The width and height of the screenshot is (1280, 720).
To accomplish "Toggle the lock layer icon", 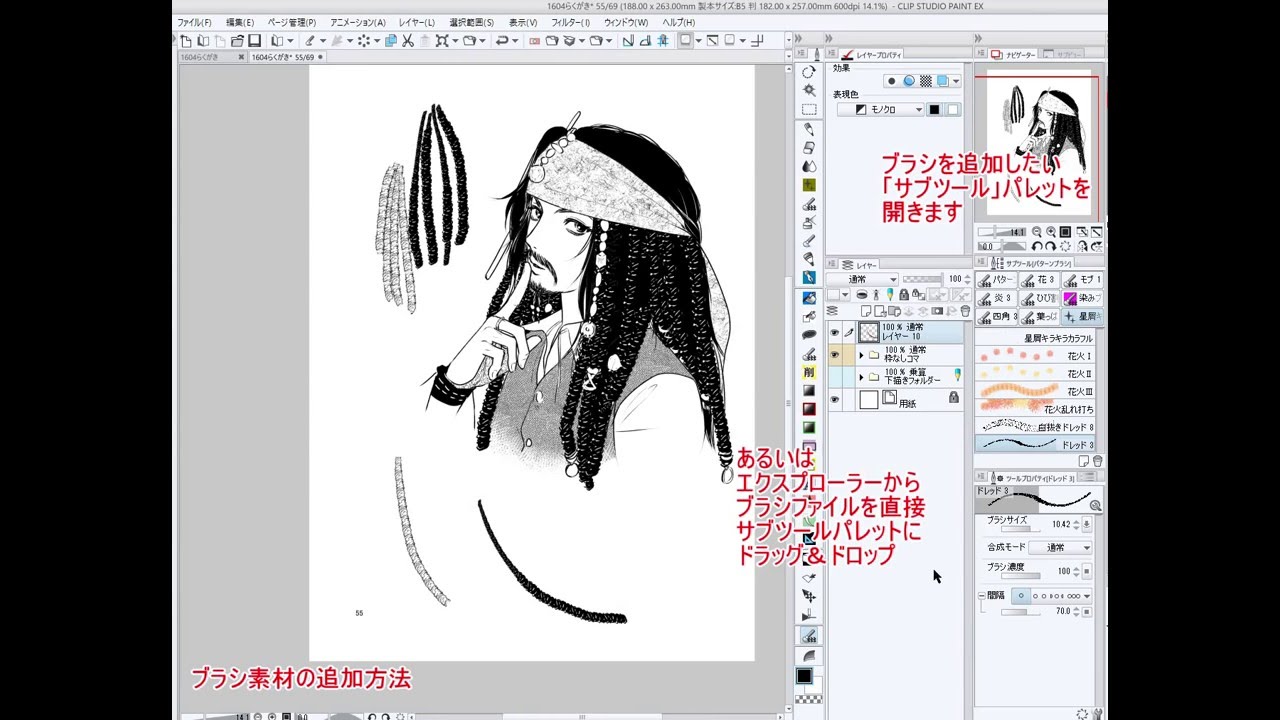I will [x=904, y=295].
